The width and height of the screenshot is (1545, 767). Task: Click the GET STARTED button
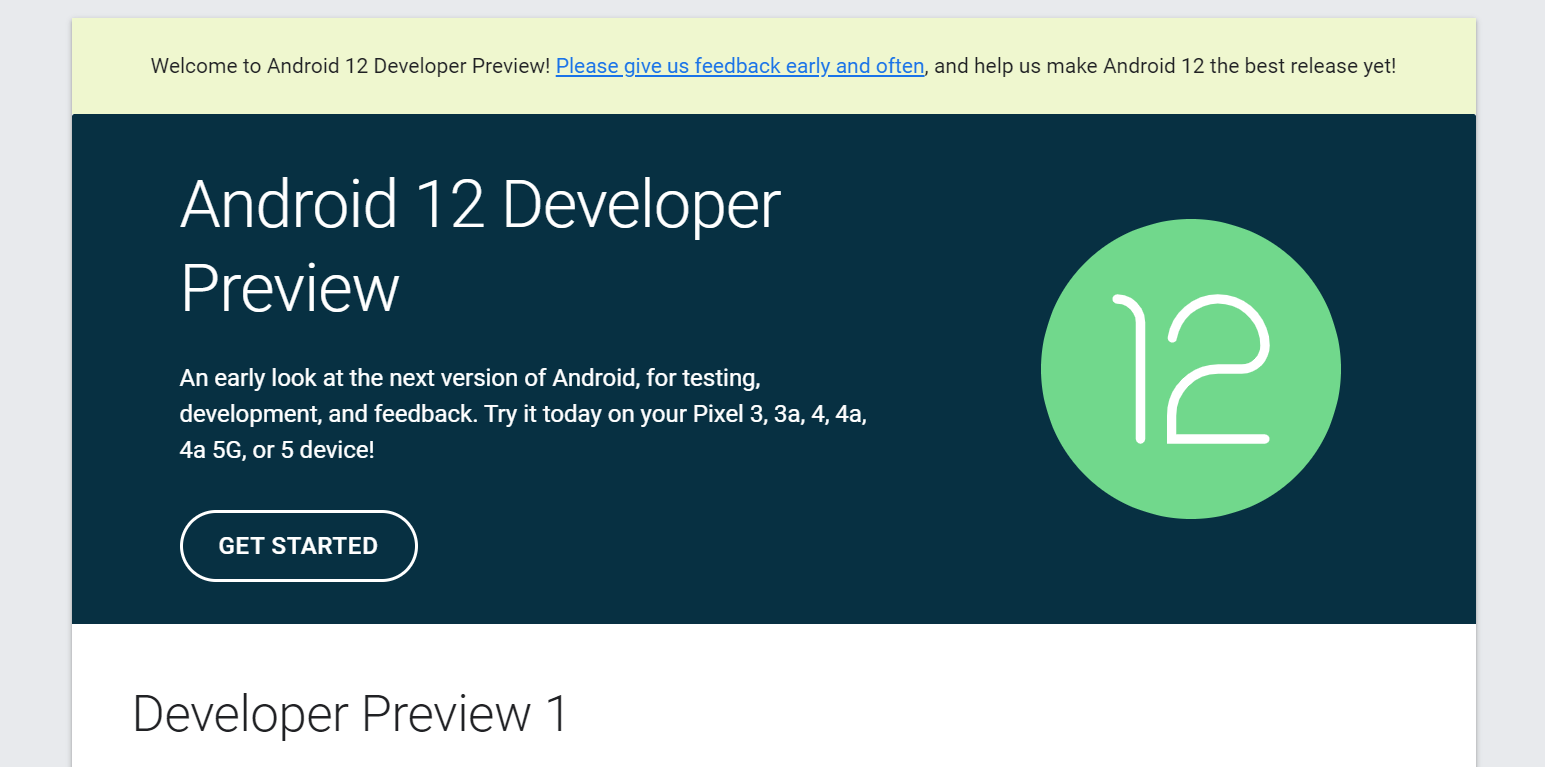click(298, 545)
